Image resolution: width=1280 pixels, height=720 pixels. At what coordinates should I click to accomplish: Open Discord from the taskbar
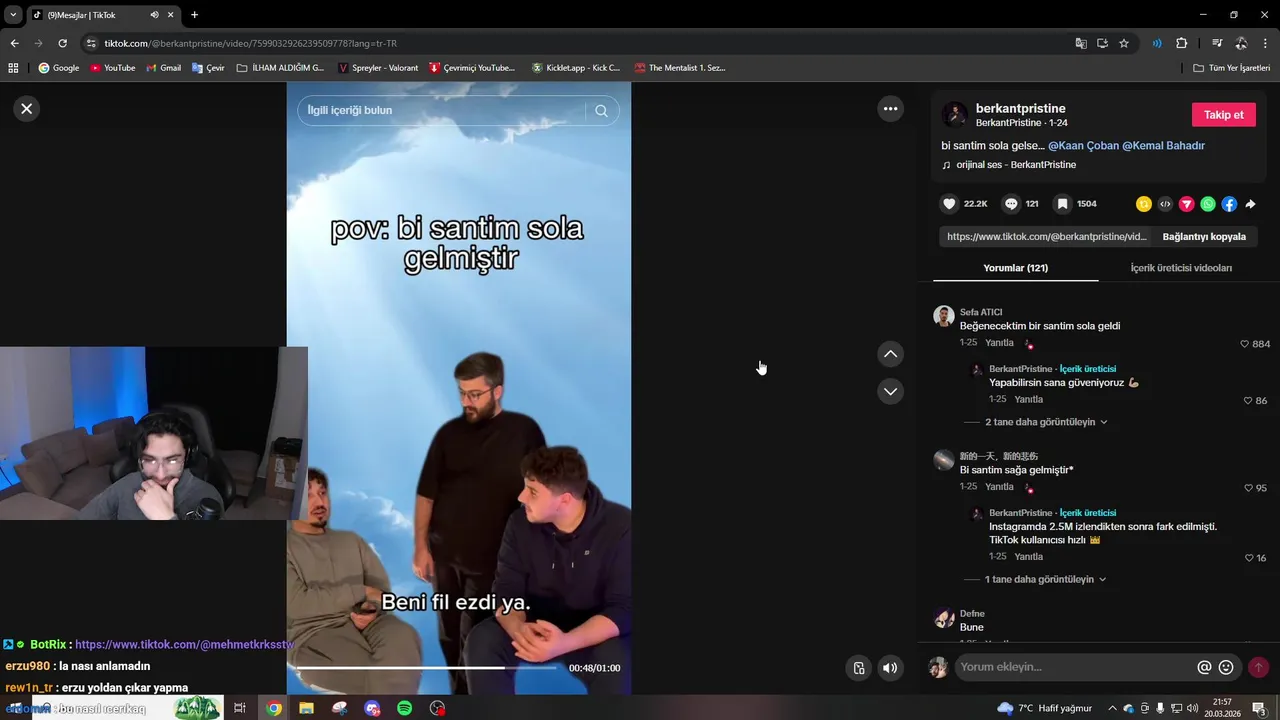(372, 708)
